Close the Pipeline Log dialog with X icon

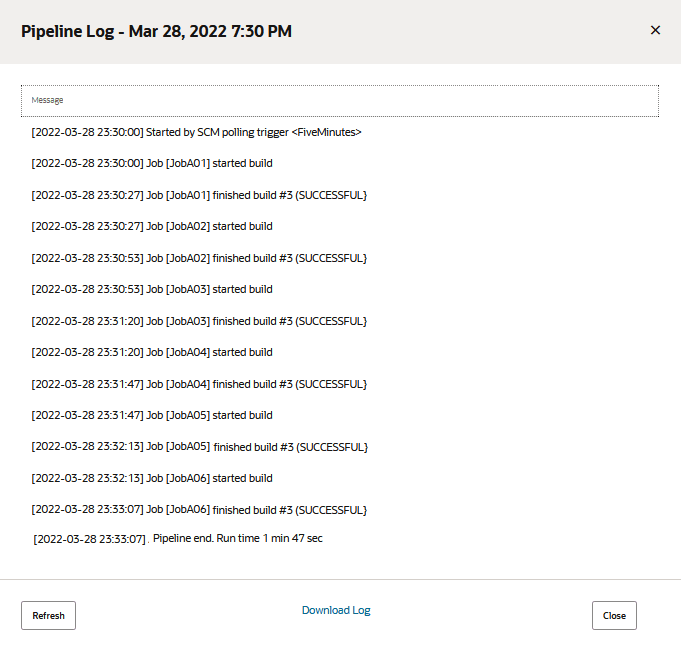click(655, 30)
